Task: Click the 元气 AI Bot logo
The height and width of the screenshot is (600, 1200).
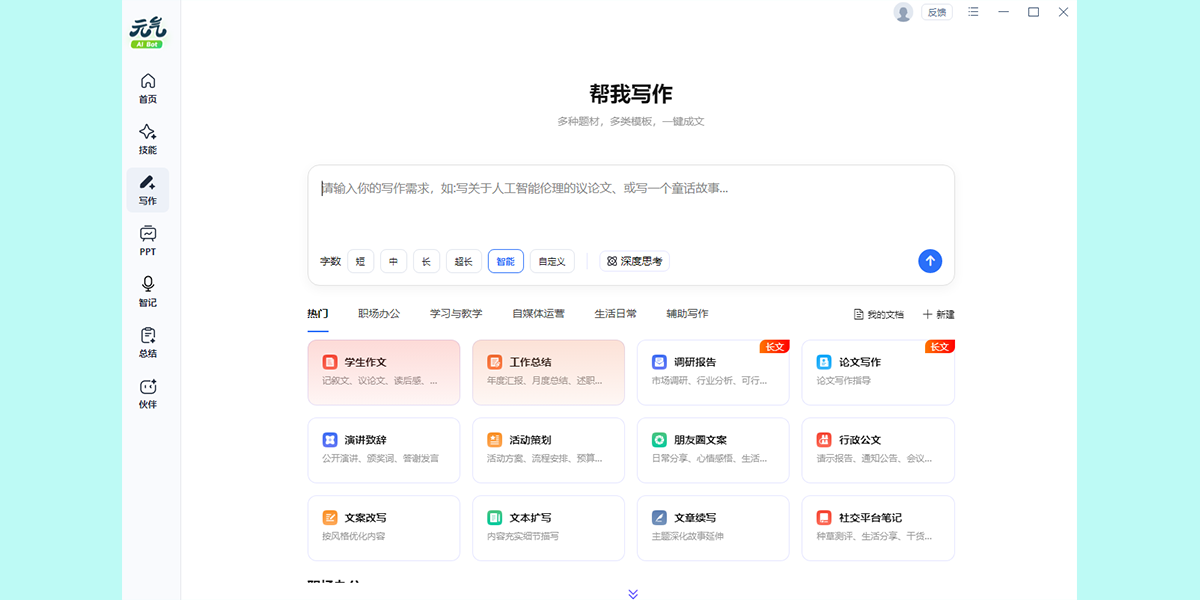Action: pyautogui.click(x=147, y=30)
